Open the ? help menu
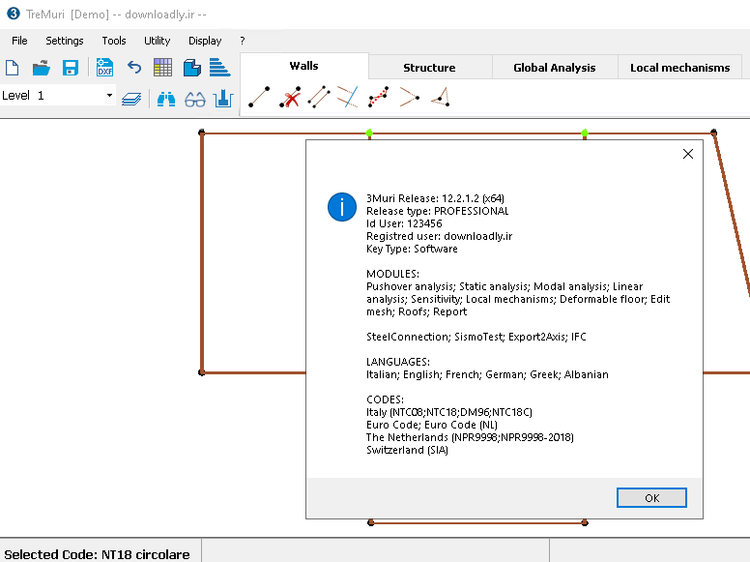750x562 pixels. 243,41
